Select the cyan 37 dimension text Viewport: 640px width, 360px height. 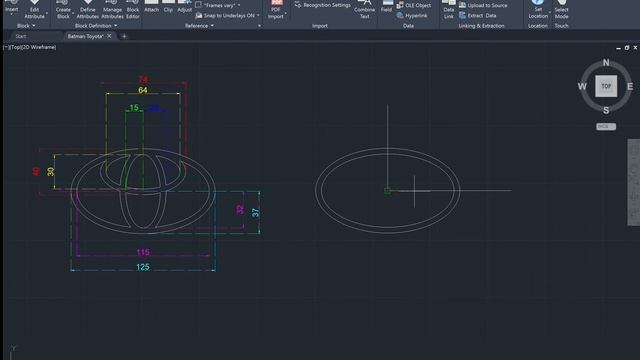click(x=256, y=212)
